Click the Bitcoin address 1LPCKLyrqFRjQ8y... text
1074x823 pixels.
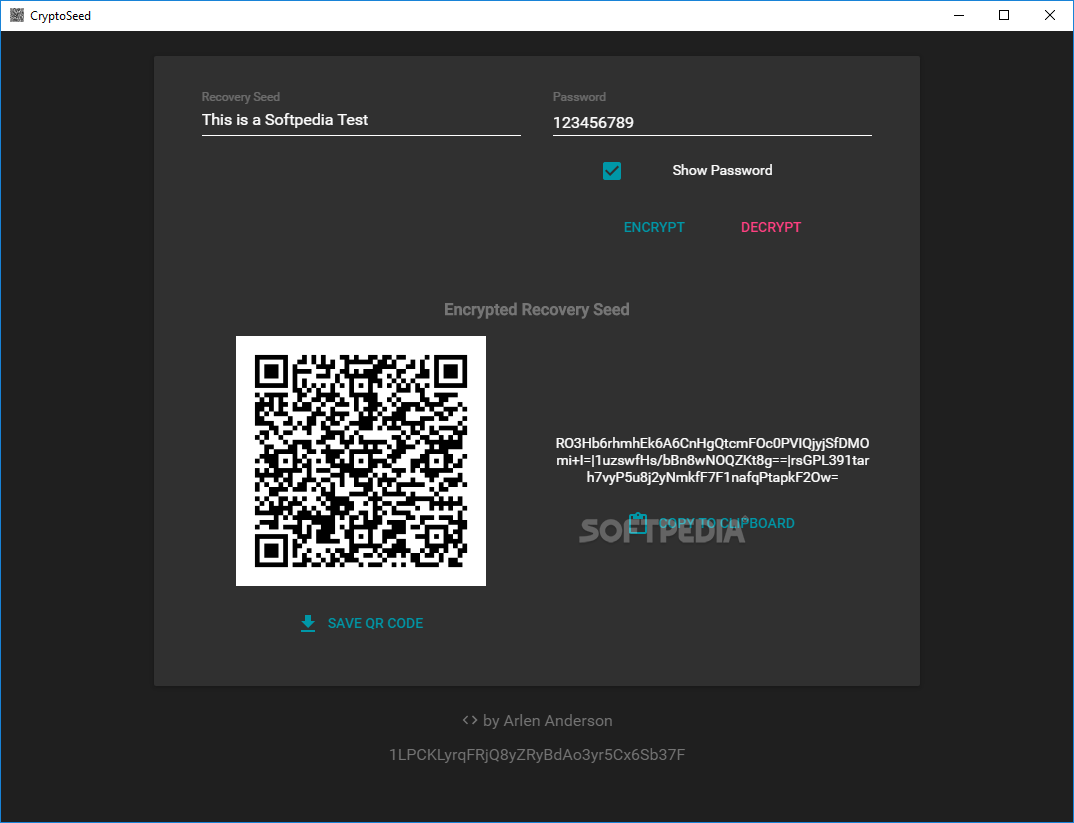pyautogui.click(x=537, y=755)
